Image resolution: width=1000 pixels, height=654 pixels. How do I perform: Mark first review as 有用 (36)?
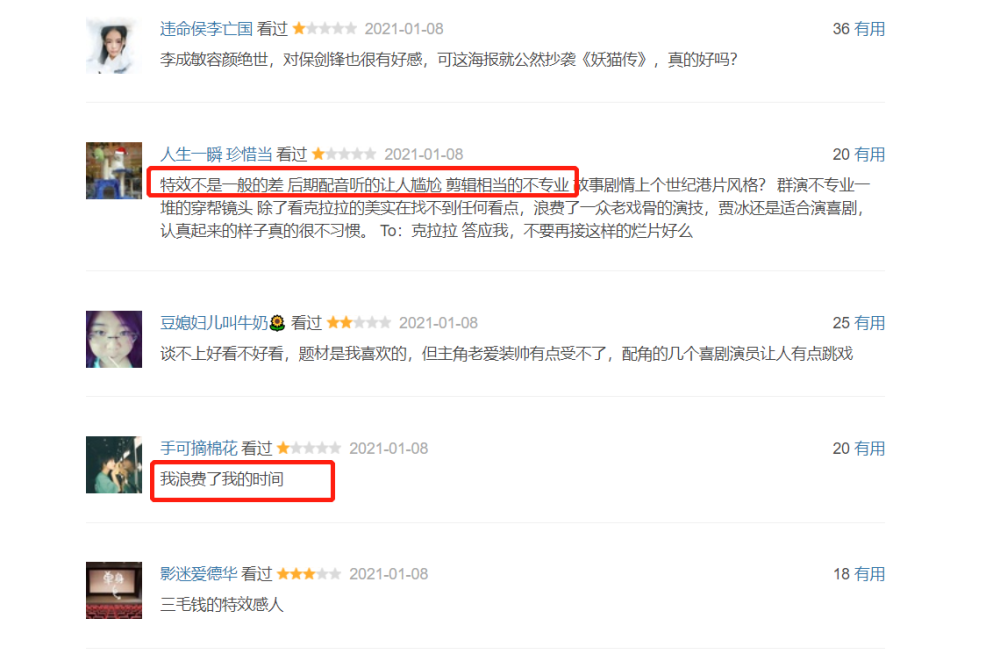pos(869,29)
